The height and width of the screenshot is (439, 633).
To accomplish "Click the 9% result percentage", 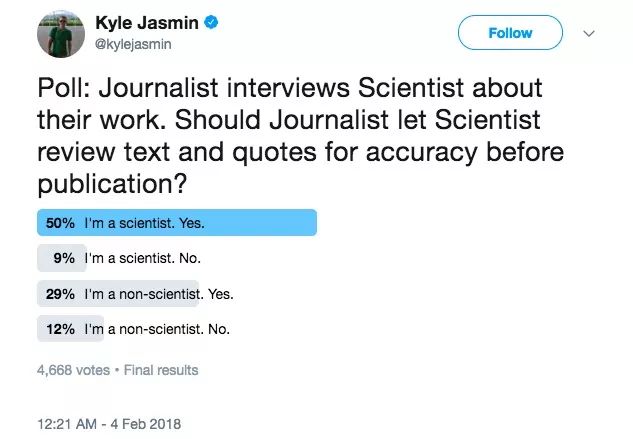I will pyautogui.click(x=66, y=259).
